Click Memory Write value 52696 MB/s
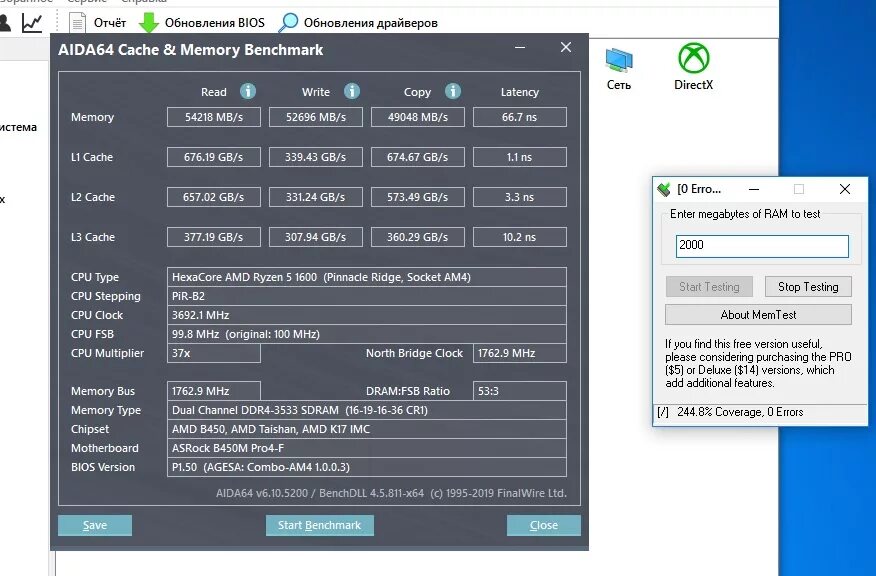The image size is (876, 576). 316,117
